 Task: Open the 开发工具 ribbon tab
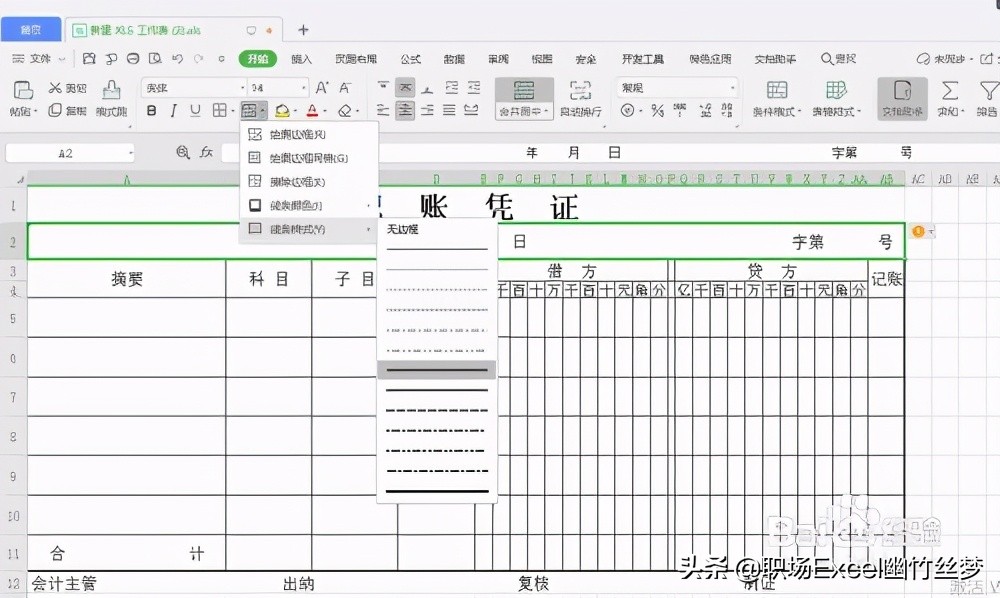642,58
